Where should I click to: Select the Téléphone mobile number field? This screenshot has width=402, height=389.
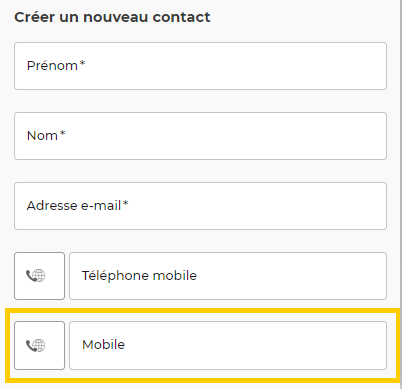click(228, 276)
